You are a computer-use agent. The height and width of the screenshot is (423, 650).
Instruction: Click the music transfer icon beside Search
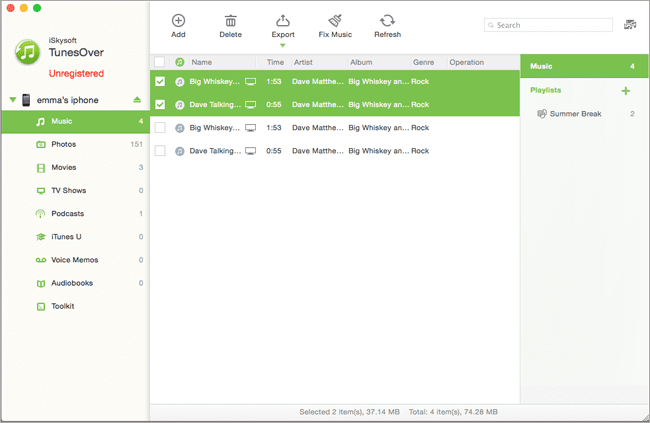tap(630, 25)
